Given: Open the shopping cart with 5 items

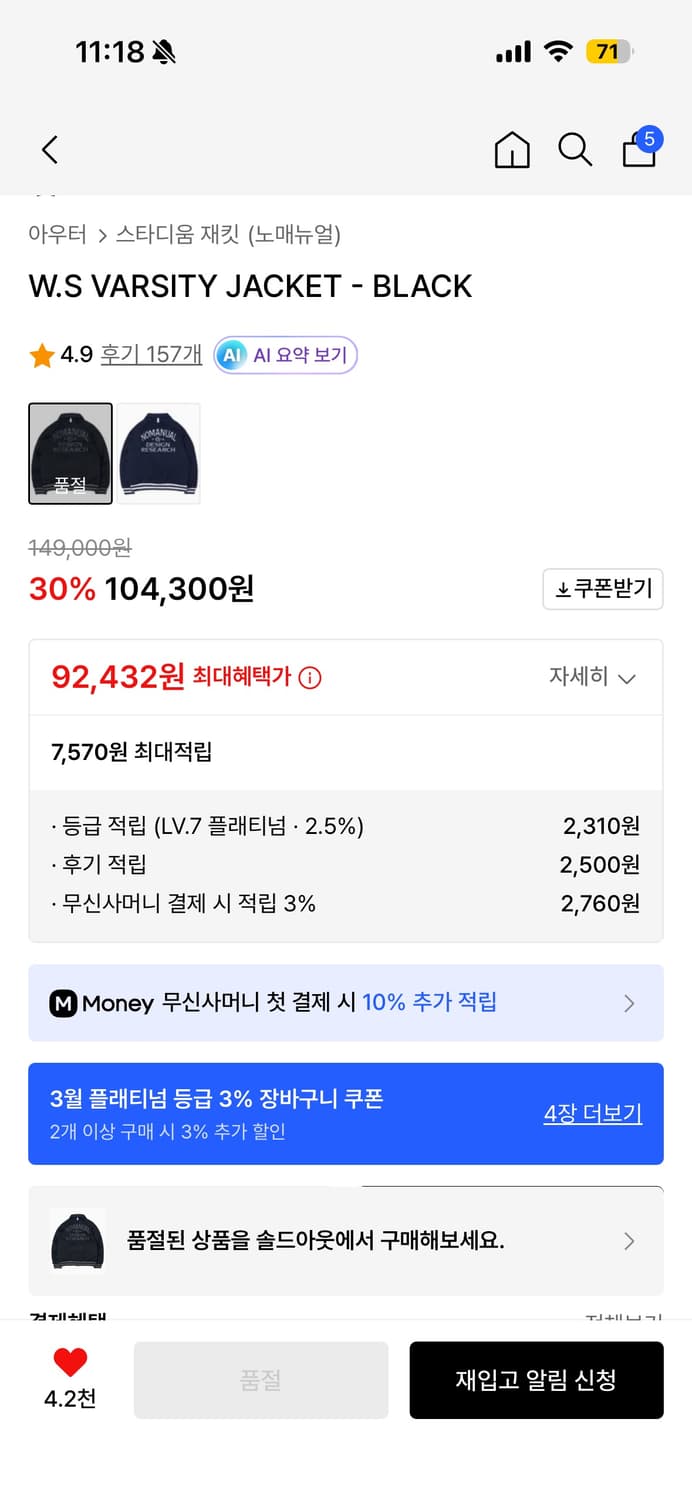Looking at the screenshot, I should (638, 152).
